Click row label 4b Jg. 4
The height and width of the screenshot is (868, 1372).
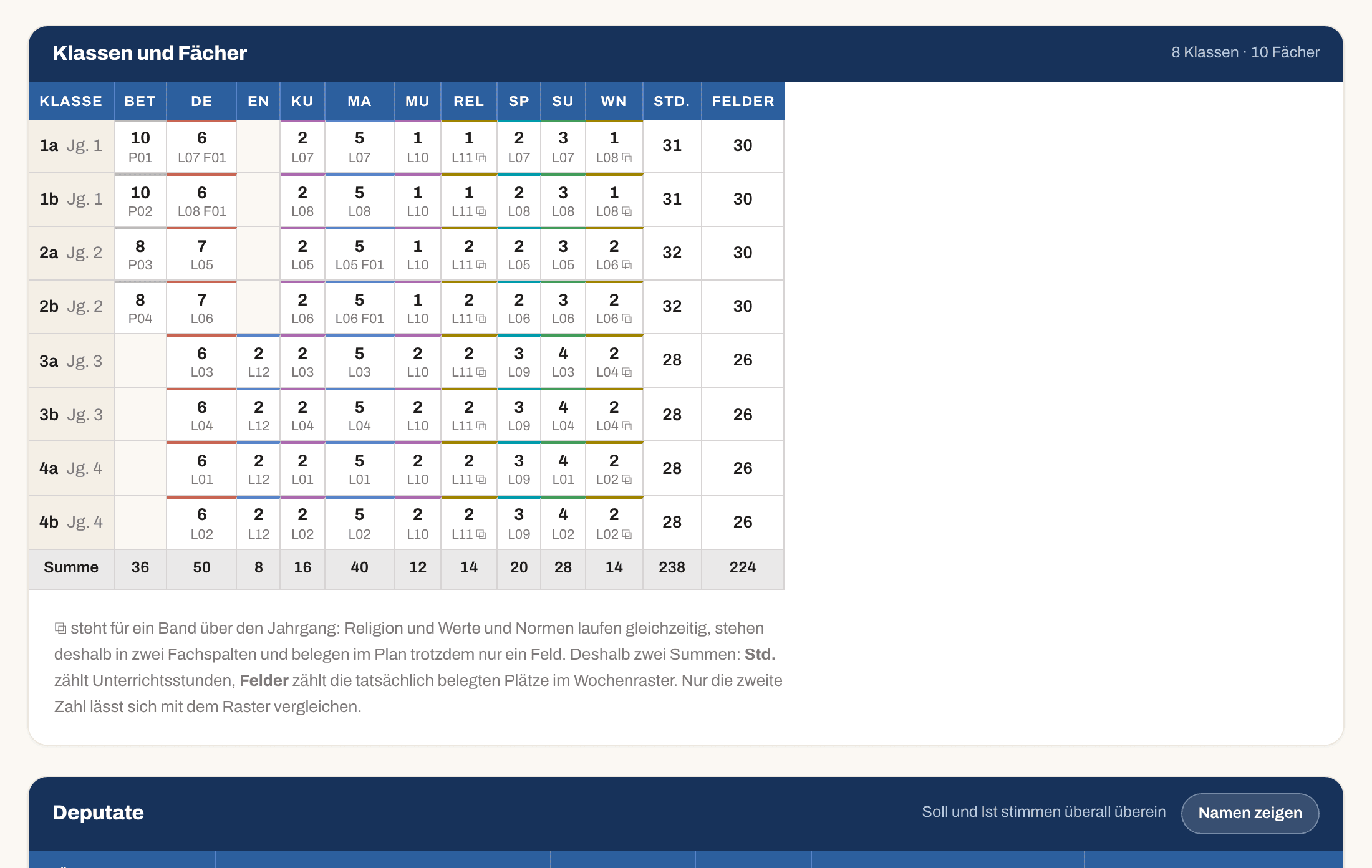pyautogui.click(x=71, y=522)
